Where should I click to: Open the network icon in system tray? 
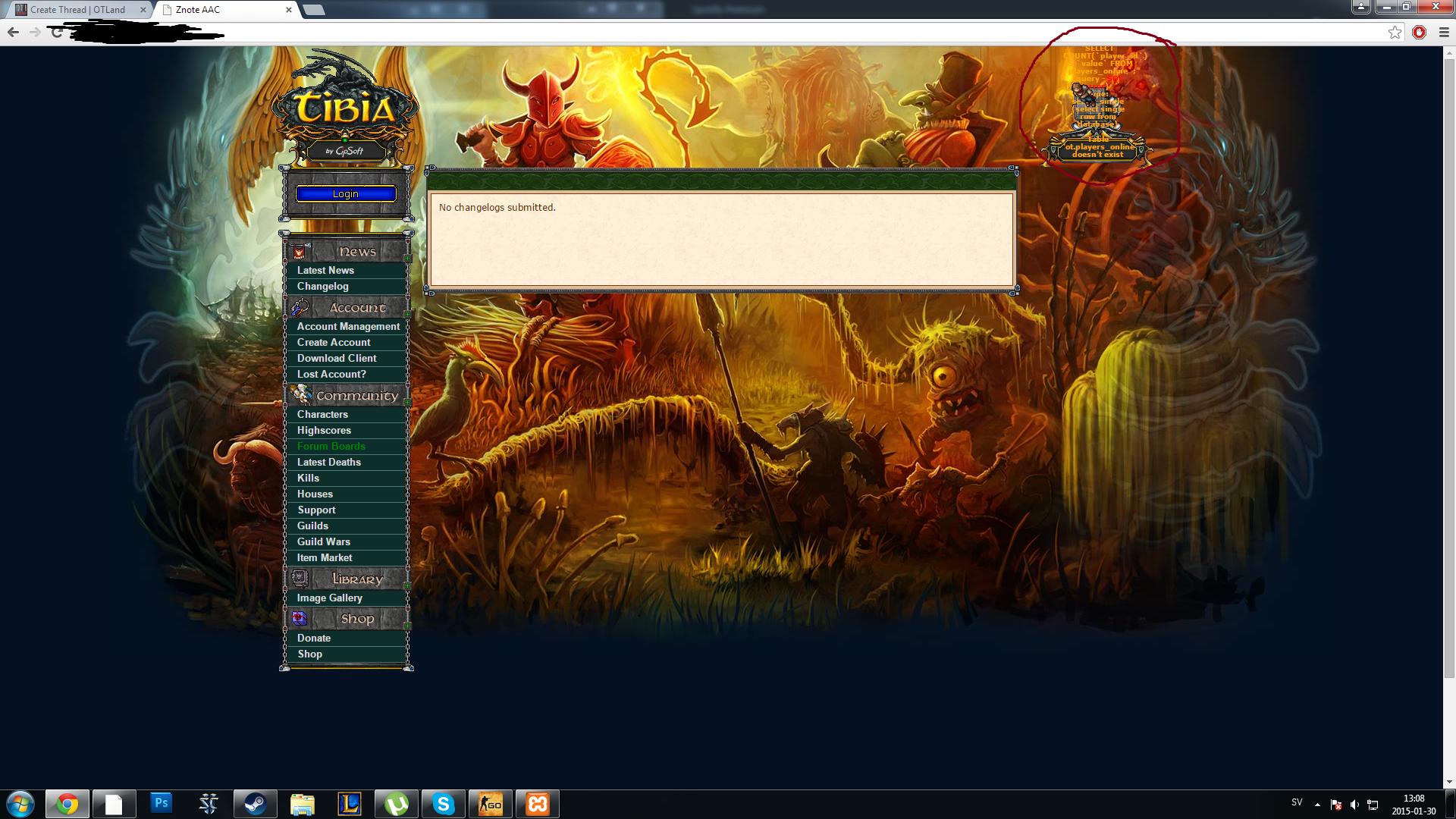1373,805
